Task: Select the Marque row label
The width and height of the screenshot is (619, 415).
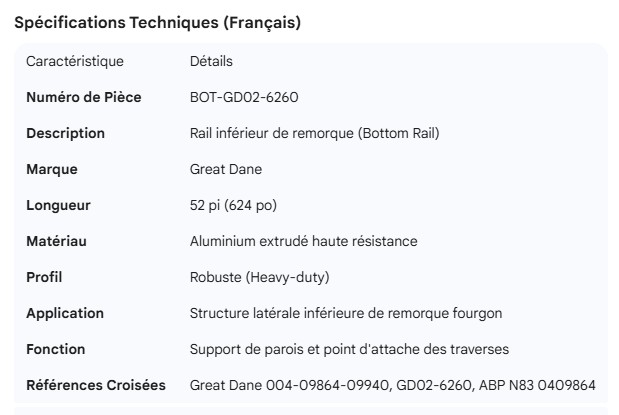Action: tap(51, 169)
